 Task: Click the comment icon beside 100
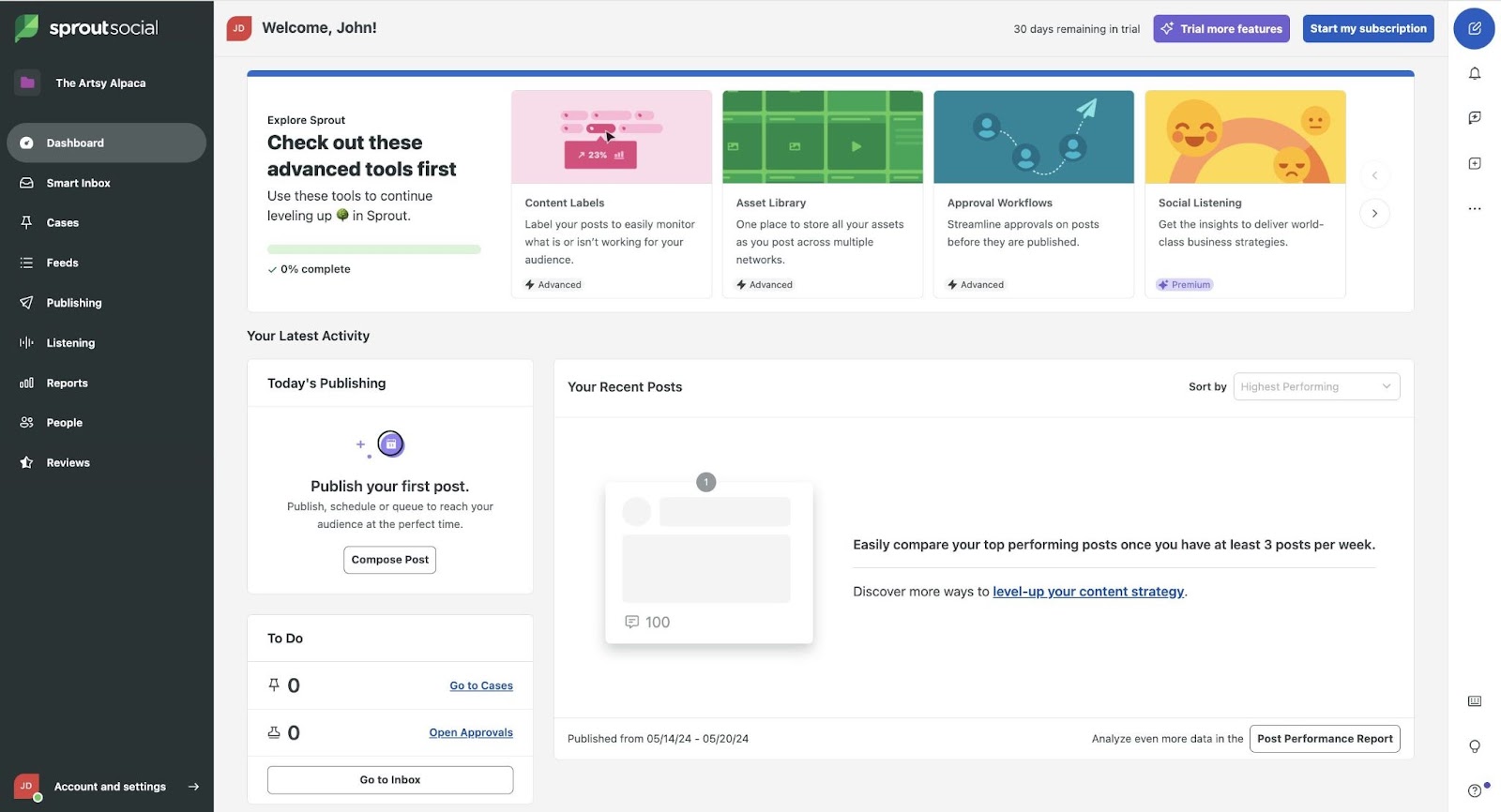tap(631, 622)
